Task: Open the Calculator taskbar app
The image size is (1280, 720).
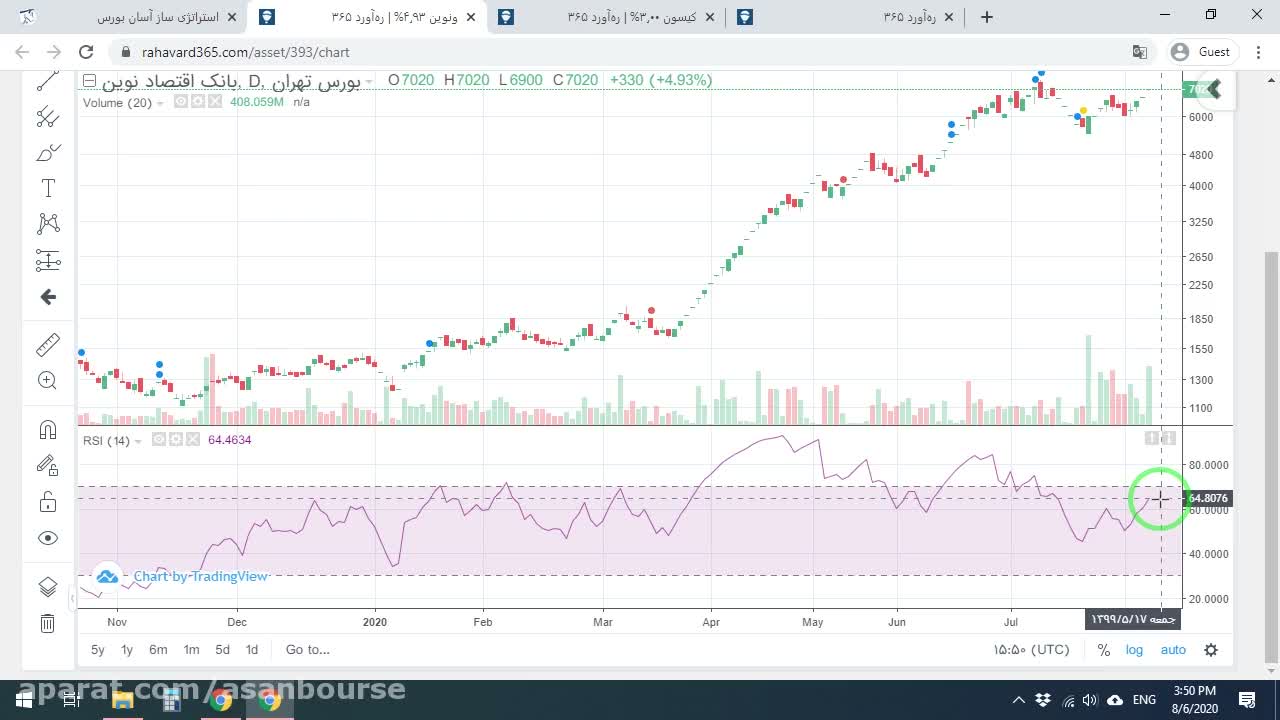Action: click(x=171, y=700)
